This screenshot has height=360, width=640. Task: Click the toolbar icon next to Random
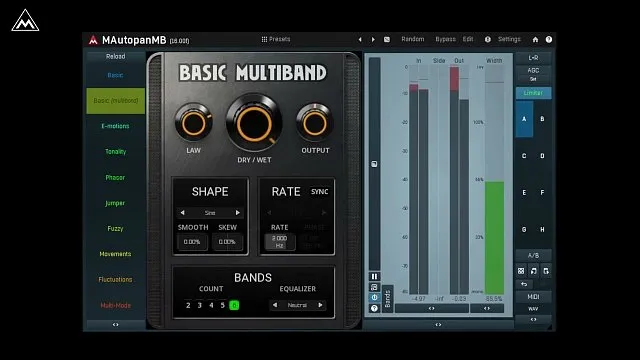[387, 40]
